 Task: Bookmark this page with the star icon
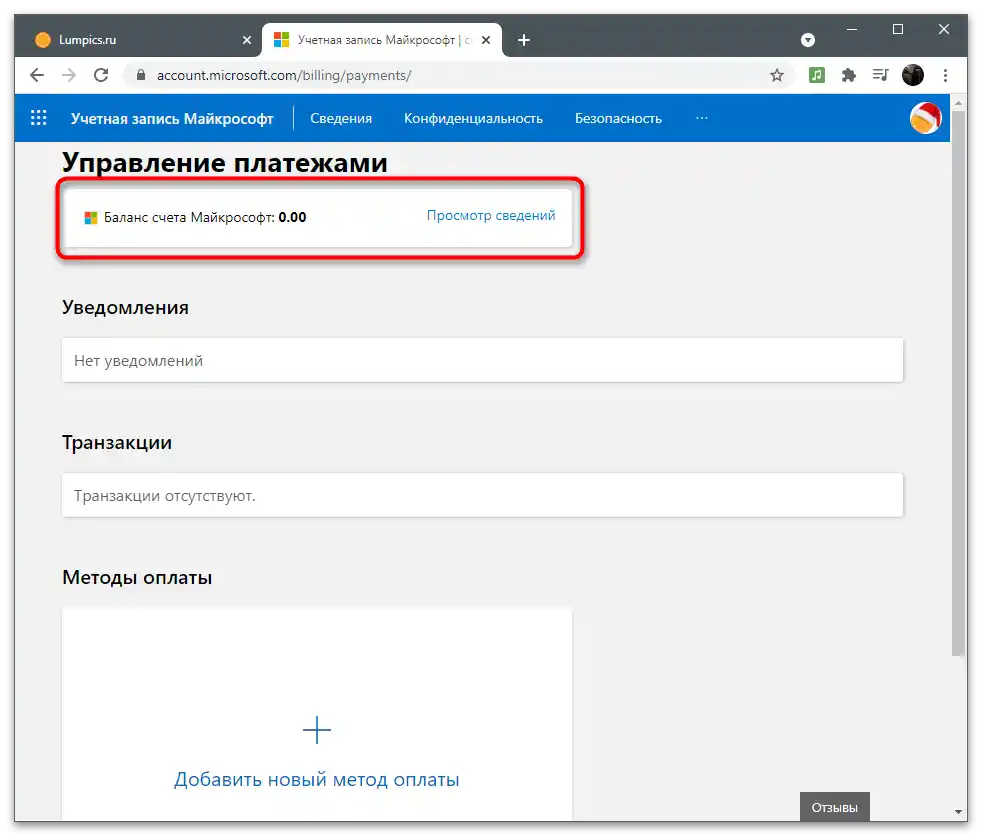(x=777, y=75)
